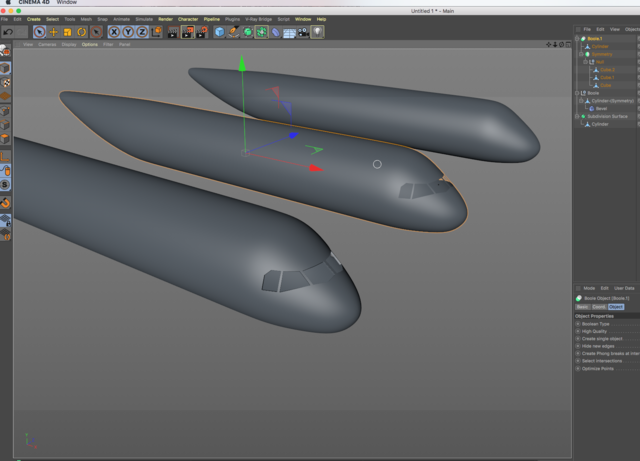This screenshot has width=640, height=461.
Task: Add a Cube primitive object
Action: 220,32
